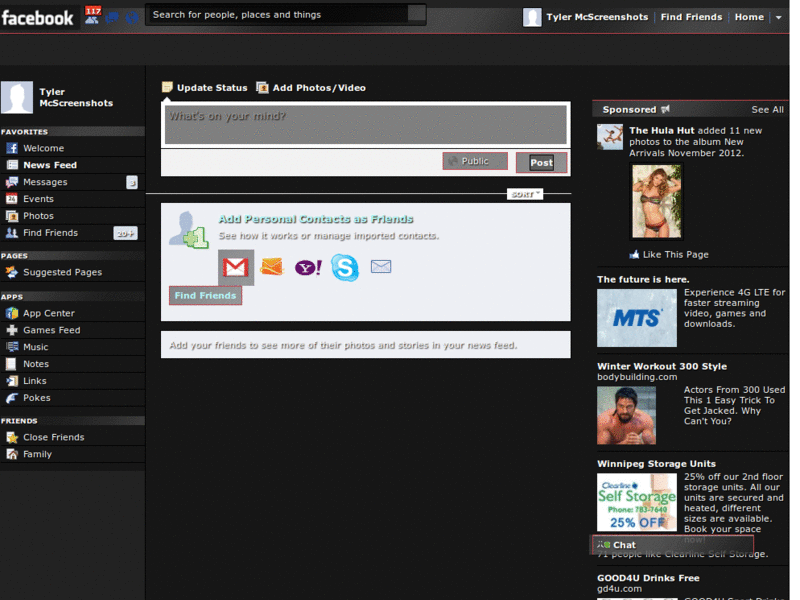
Task: Click the Messages count badge
Action: (x=132, y=182)
